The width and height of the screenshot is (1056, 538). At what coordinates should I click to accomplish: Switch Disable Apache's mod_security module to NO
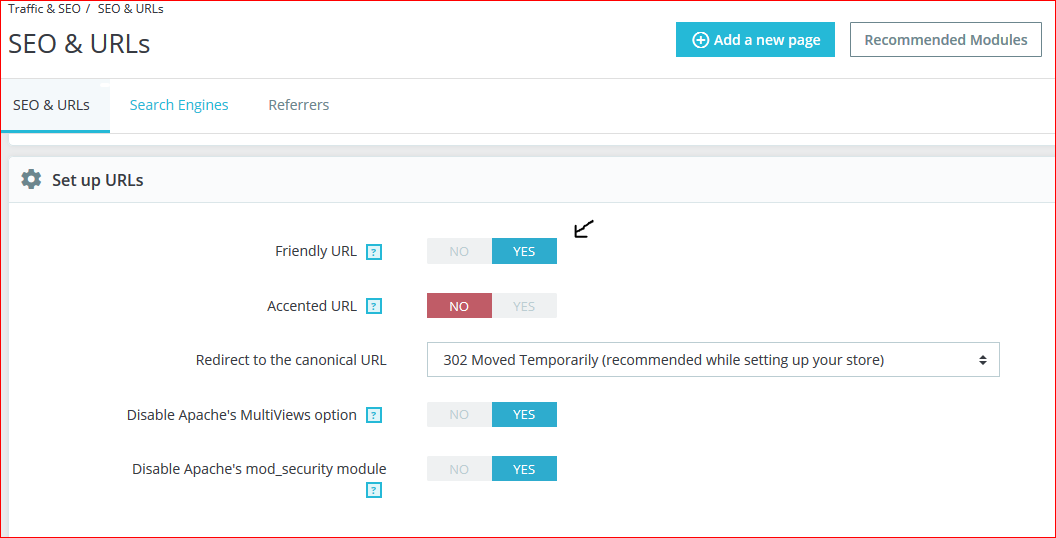point(459,469)
